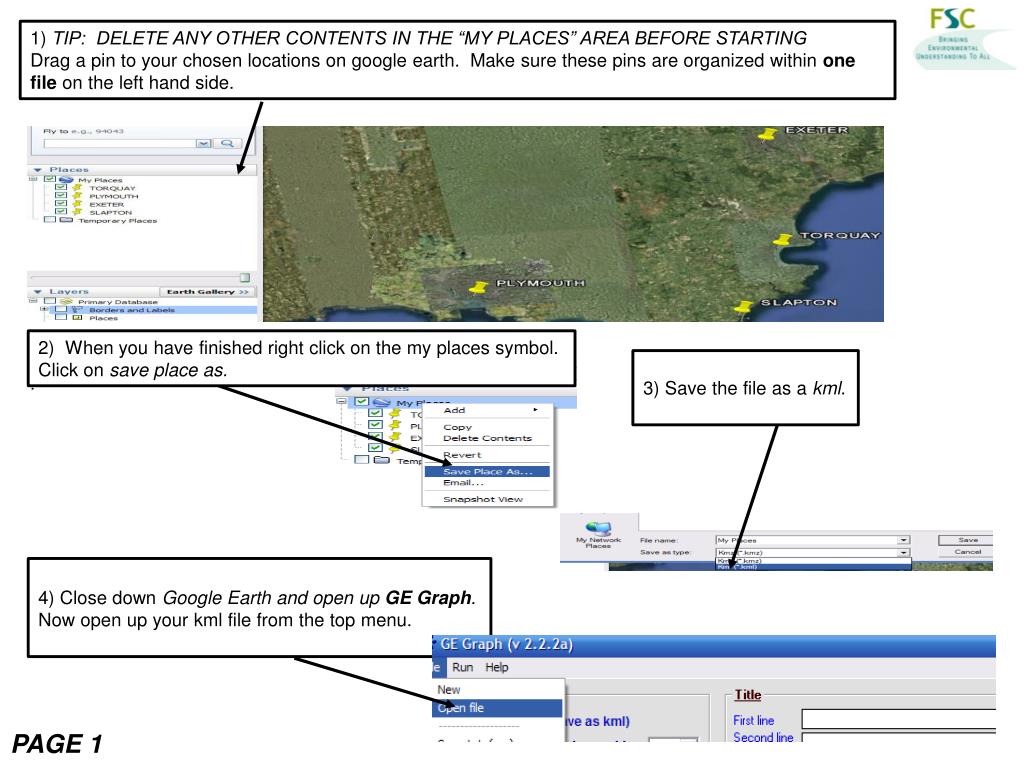Uncheck the PLYMOUTH placemark checkbox
The height and width of the screenshot is (768, 1024).
pos(61,195)
